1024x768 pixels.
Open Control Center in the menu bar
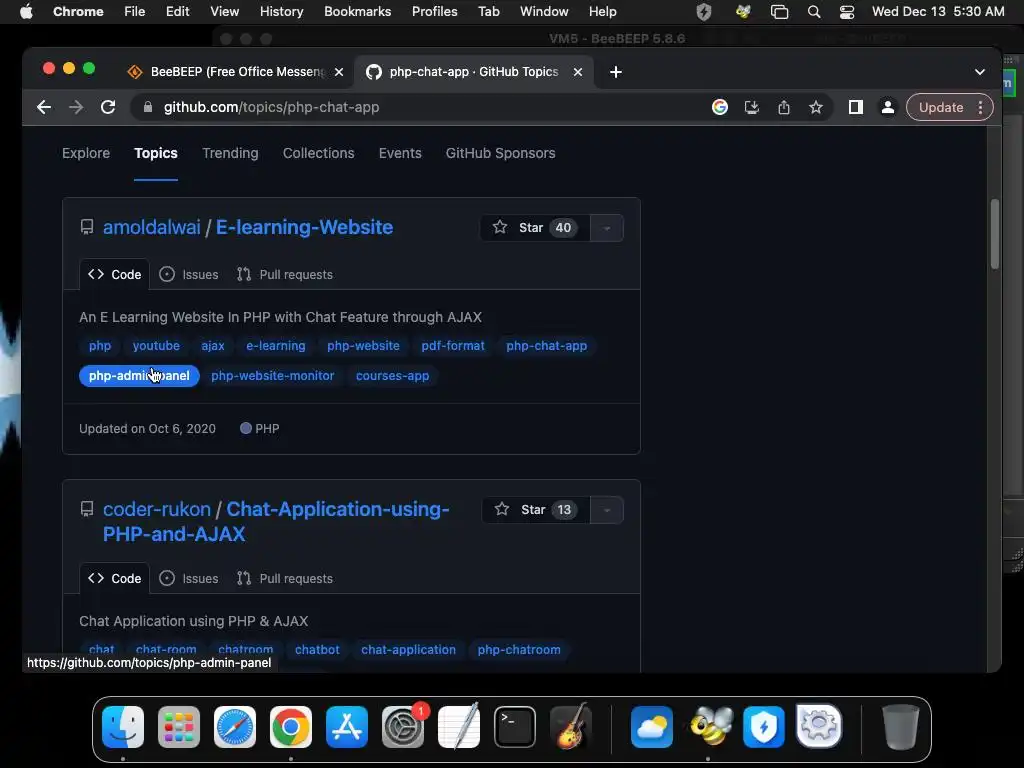pyautogui.click(x=847, y=12)
